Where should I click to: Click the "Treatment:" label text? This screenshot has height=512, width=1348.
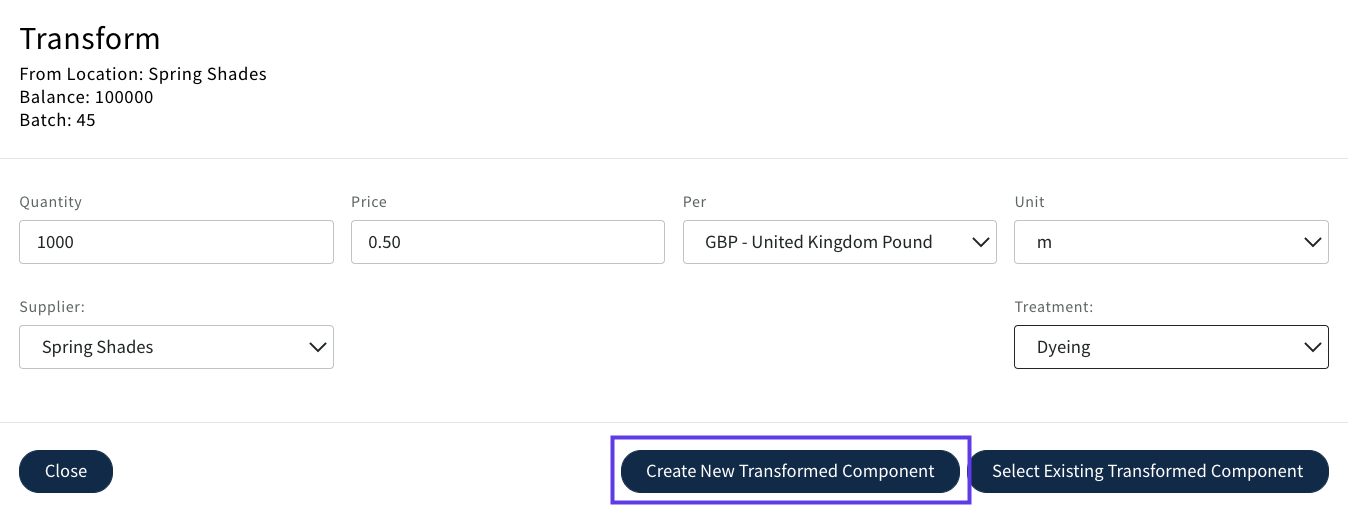[1053, 307]
